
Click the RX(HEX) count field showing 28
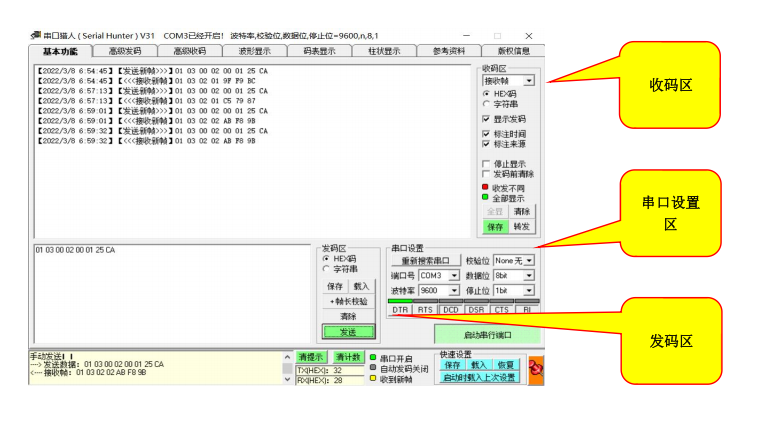tap(330, 380)
